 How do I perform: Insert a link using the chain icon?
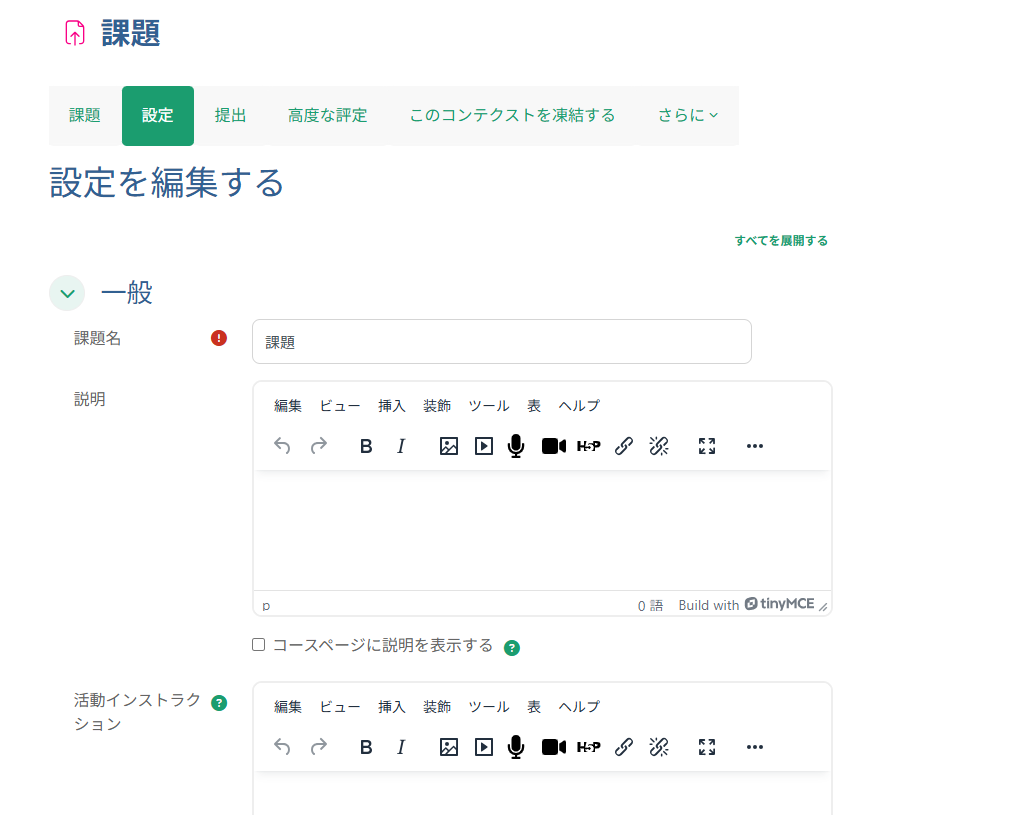(x=624, y=446)
